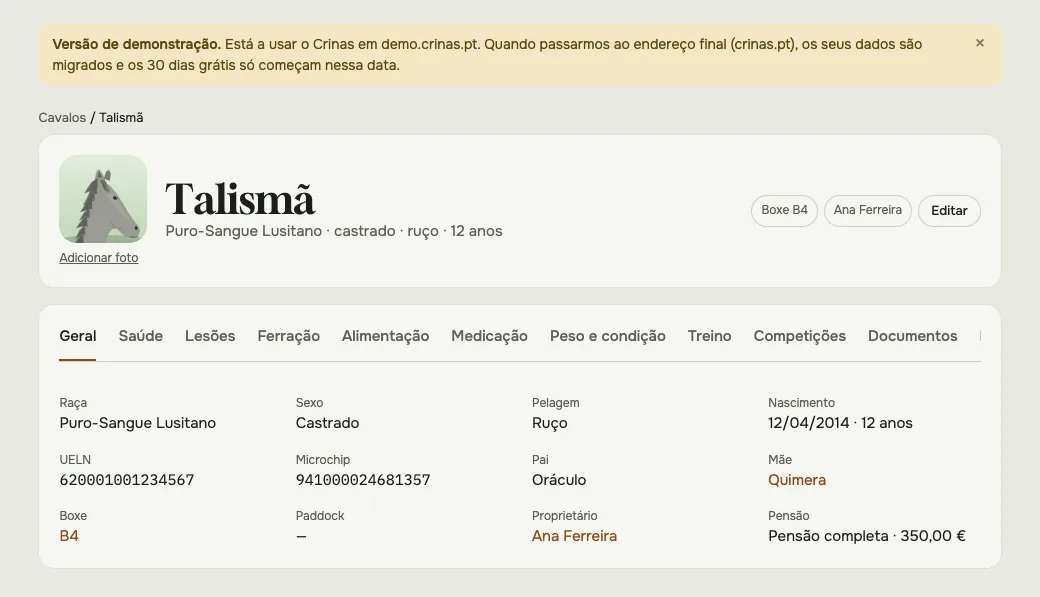Screen dimensions: 1040x597
Task: Open Peso e condição tab
Action: click(x=608, y=336)
